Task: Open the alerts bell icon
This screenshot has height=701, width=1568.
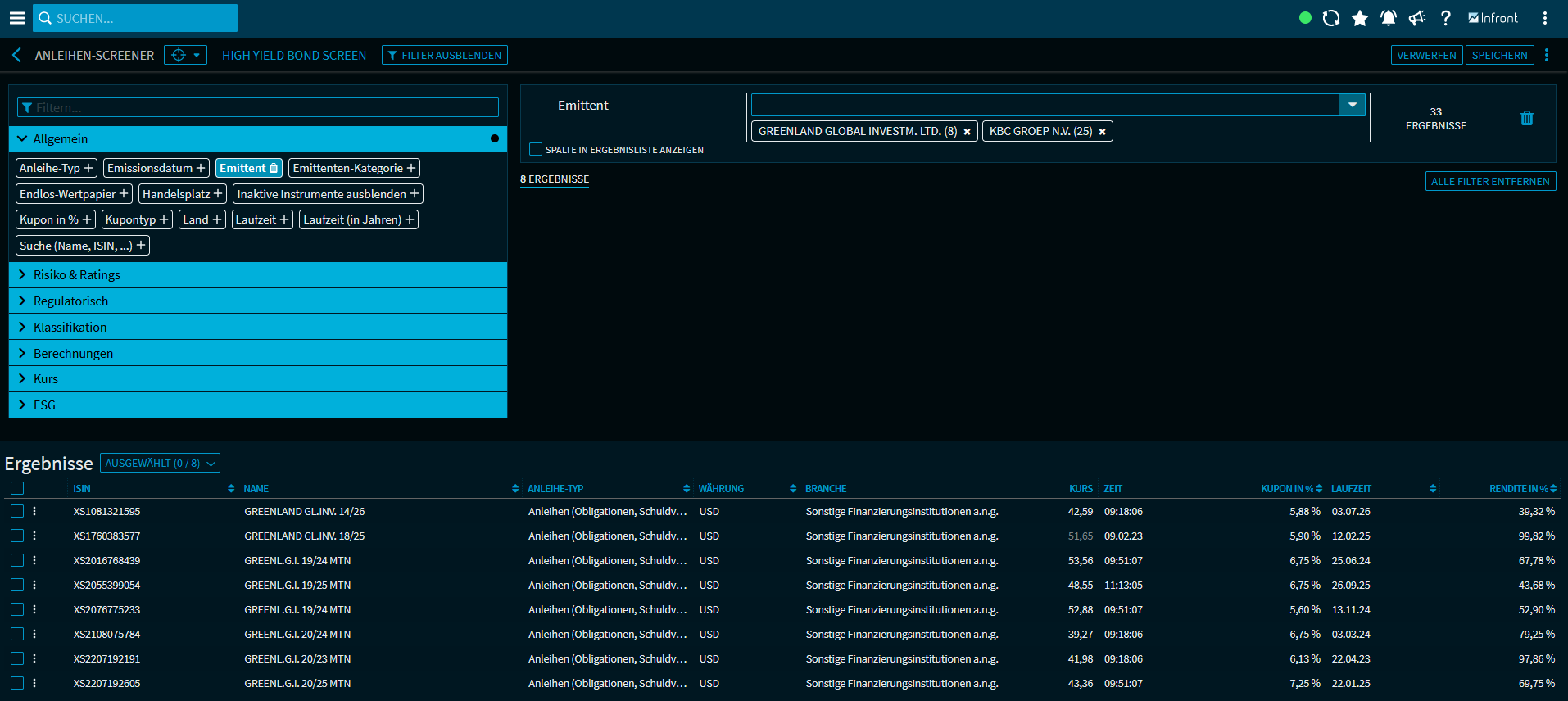Action: 1389,18
